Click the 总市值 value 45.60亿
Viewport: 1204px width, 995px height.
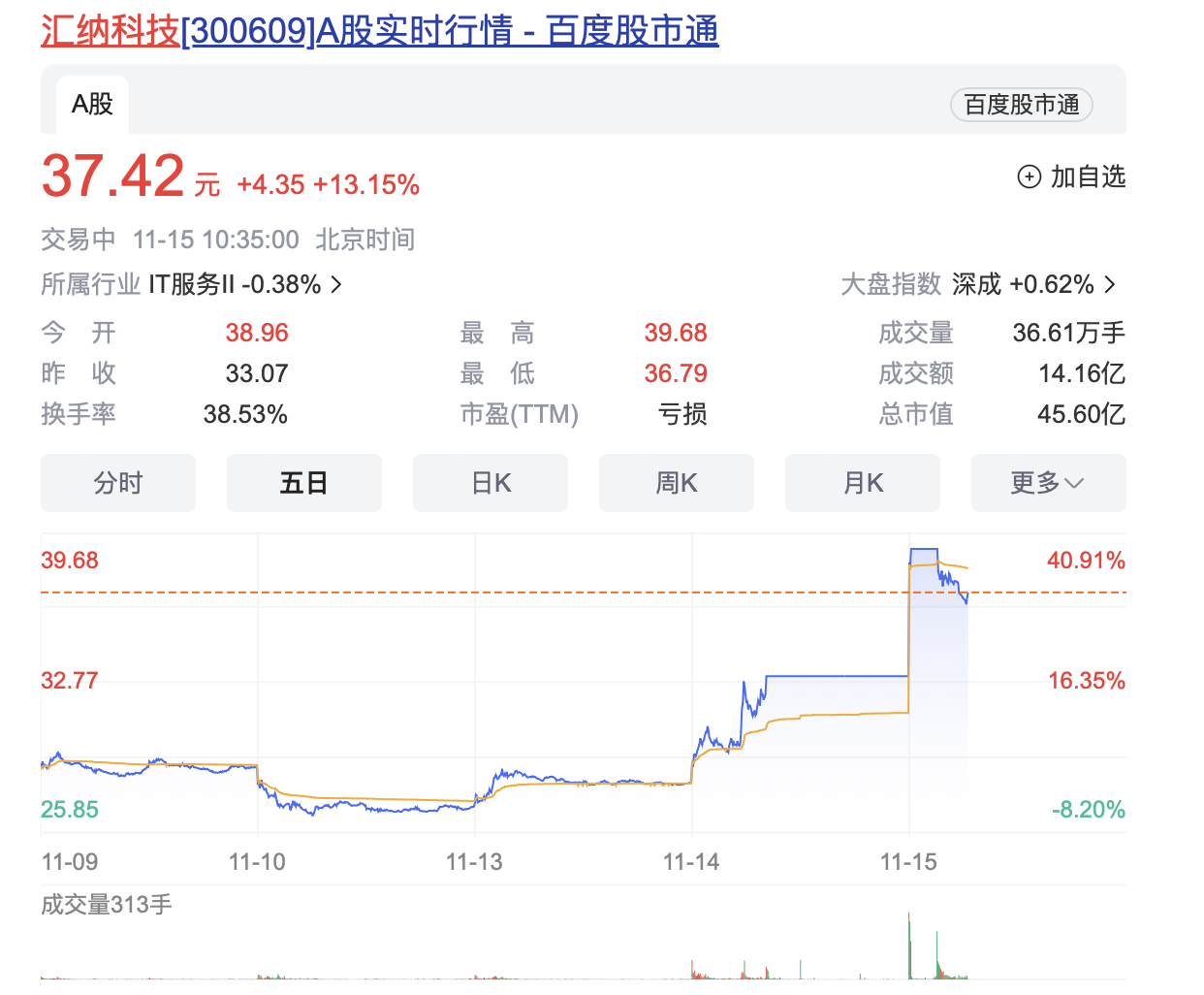[x=1082, y=414]
